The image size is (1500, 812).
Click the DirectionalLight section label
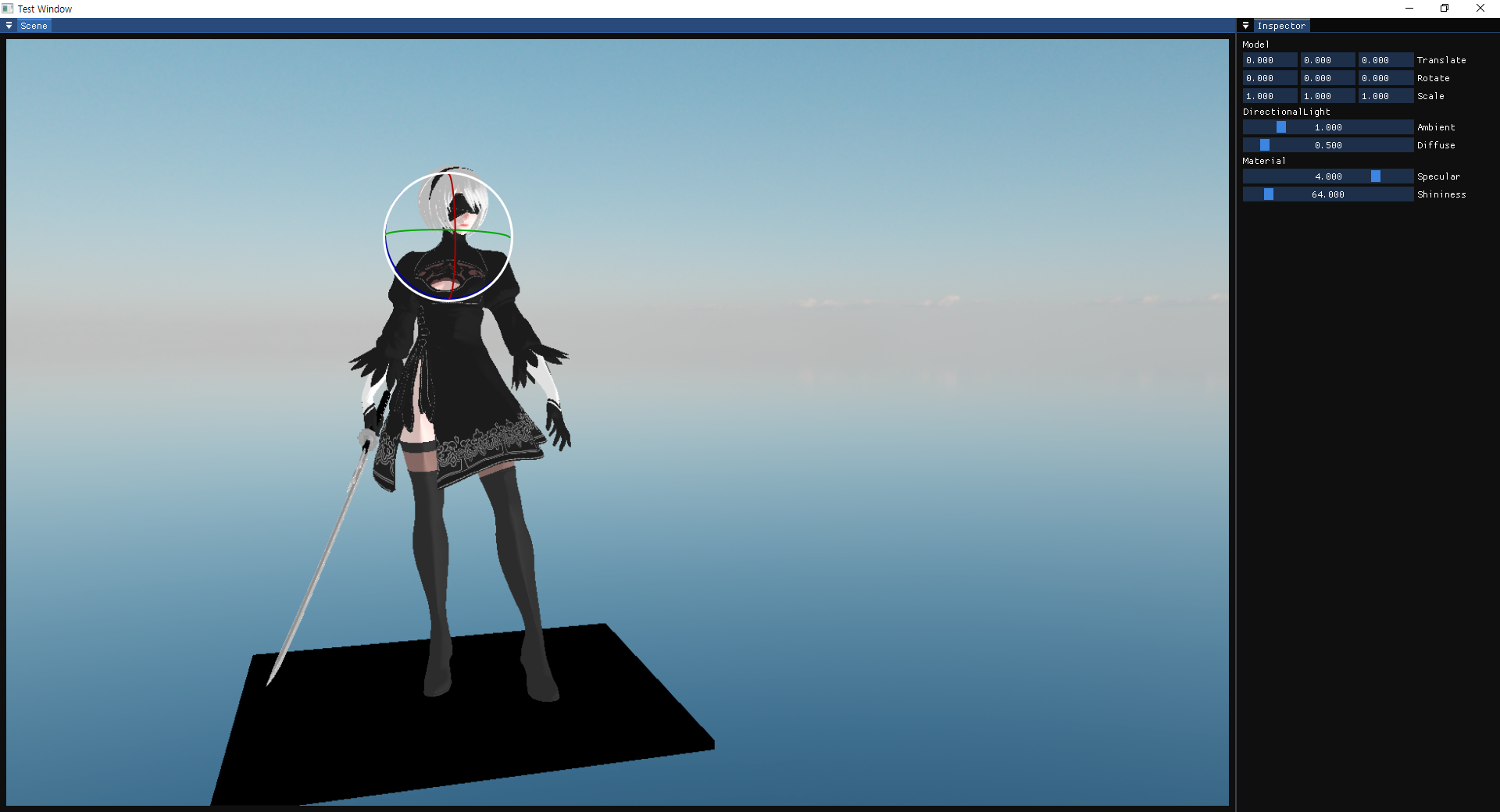pyautogui.click(x=1286, y=112)
